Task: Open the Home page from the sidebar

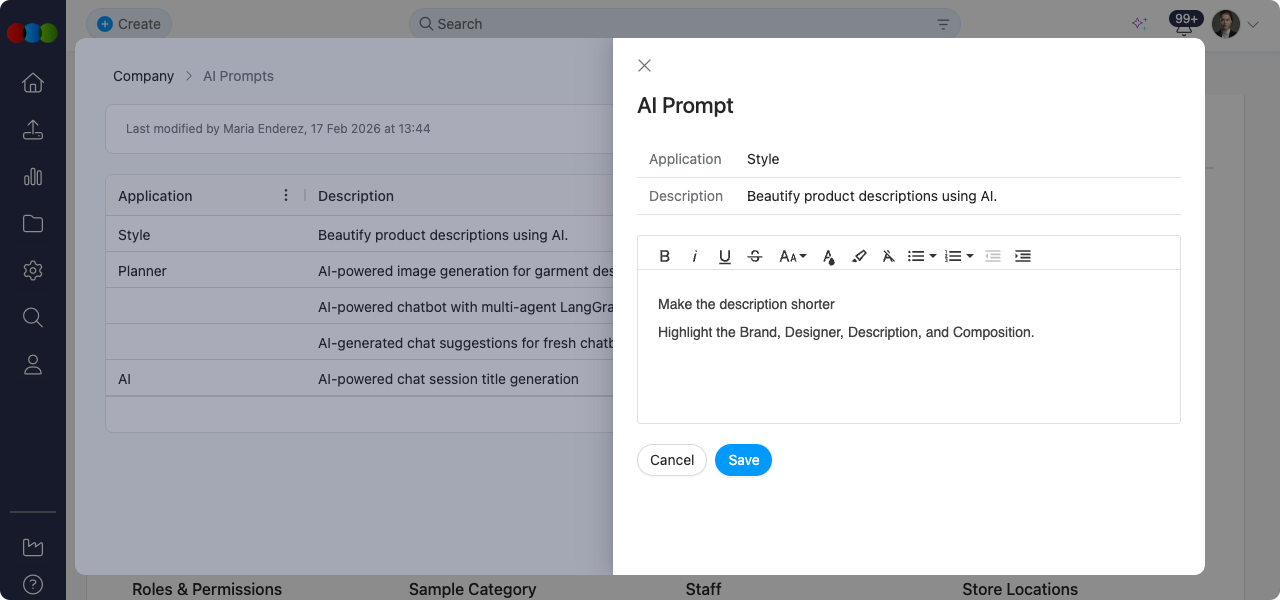Action: (x=33, y=83)
